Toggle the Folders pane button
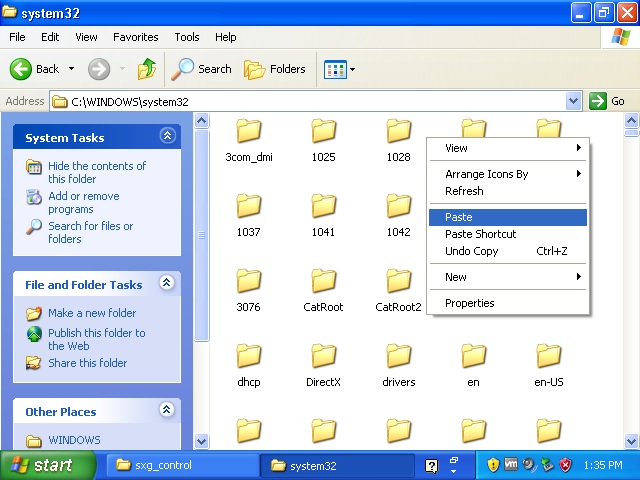Image resolution: width=640 pixels, height=480 pixels. click(x=275, y=69)
